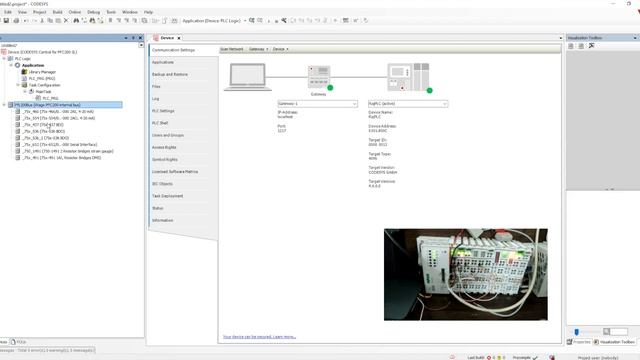Click the wrench Build icon in the toolbar
Image resolution: width=640 pixels, height=360 pixels.
pos(284,20)
